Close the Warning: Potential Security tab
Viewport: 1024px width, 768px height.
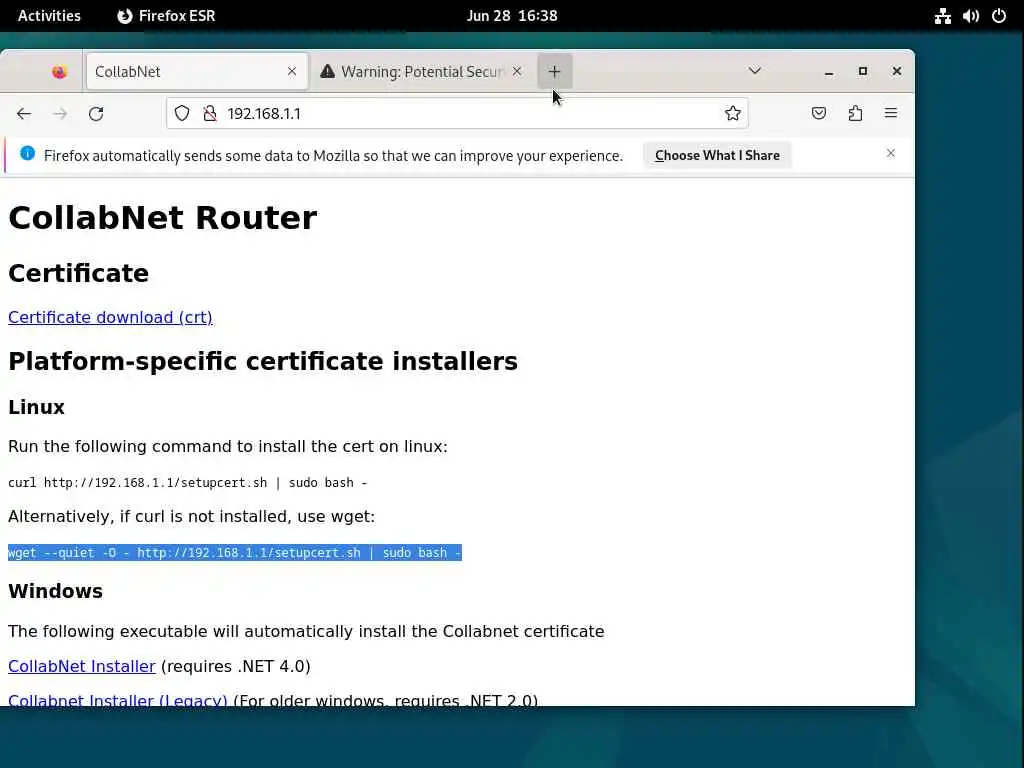[517, 71]
